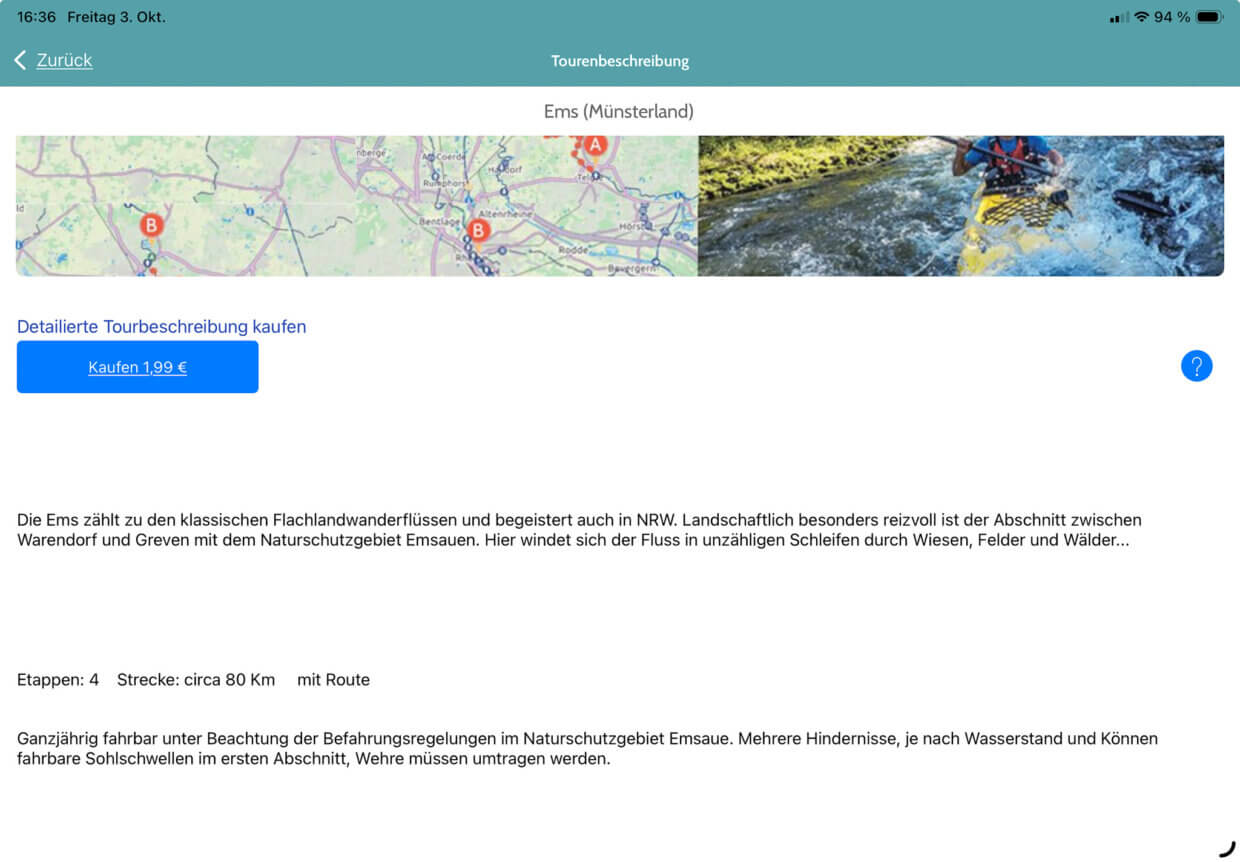This screenshot has height=862, width=1240.
Task: Tap 'Detailierte Tourbeschreibung kaufen' blue text
Action: click(x=161, y=326)
